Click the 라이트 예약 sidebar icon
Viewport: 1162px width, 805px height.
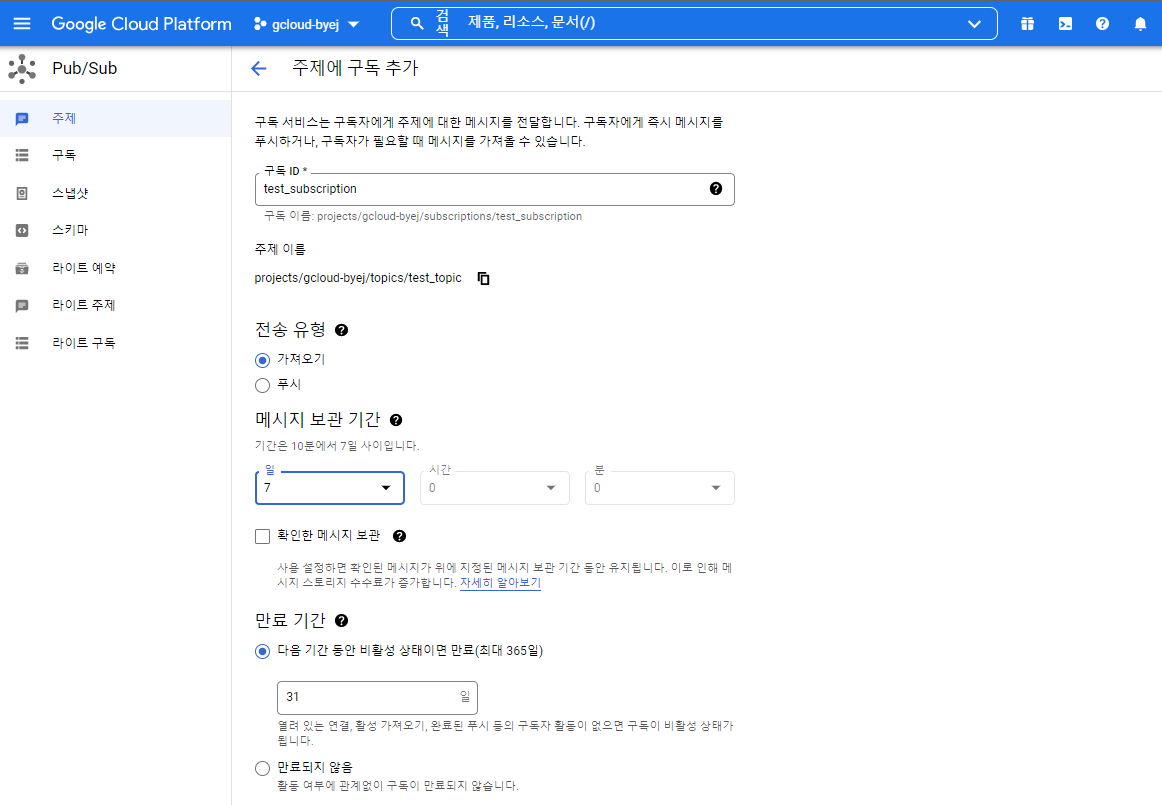point(22,268)
